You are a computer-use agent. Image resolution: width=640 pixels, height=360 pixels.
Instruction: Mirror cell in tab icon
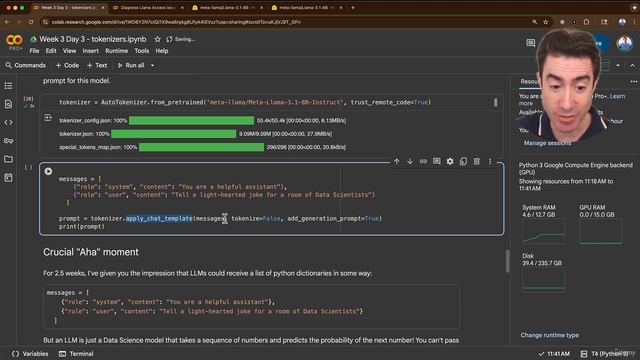(x=463, y=162)
